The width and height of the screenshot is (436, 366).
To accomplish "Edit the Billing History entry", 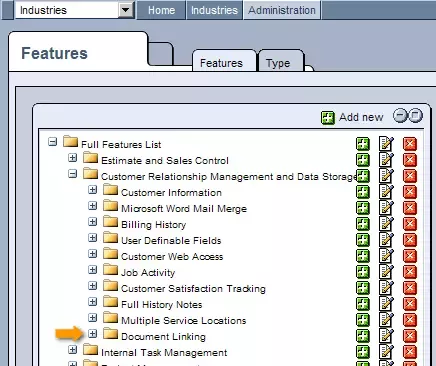I will click(386, 224).
